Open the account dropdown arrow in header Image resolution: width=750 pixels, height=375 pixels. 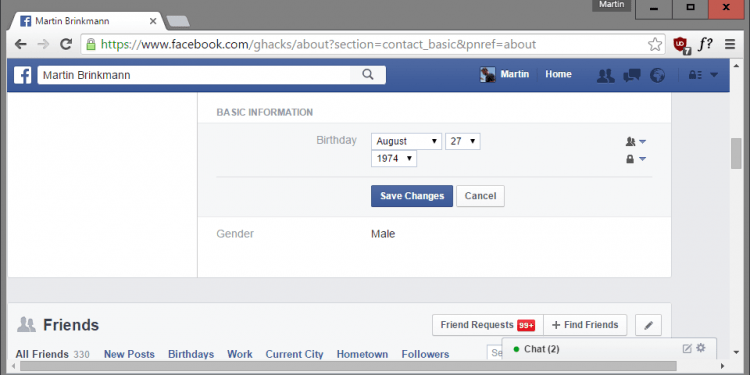pos(714,75)
